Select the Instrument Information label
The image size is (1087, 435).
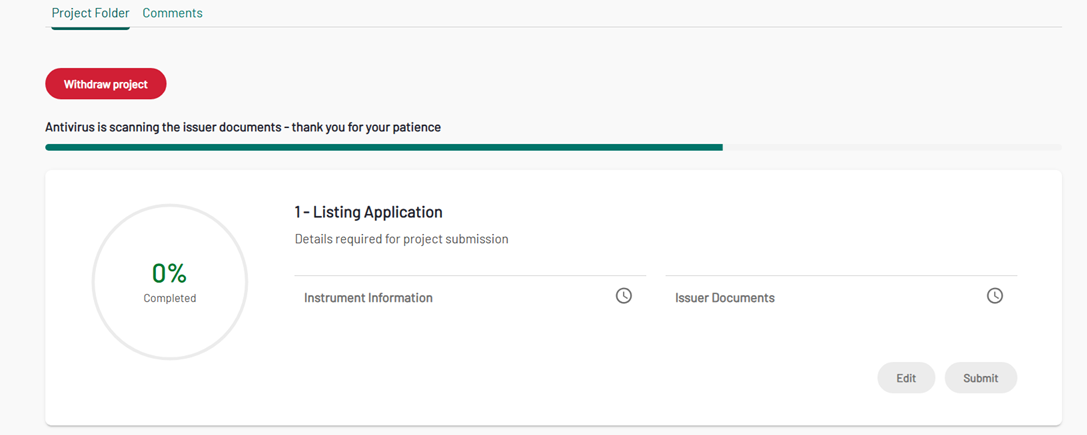(368, 298)
